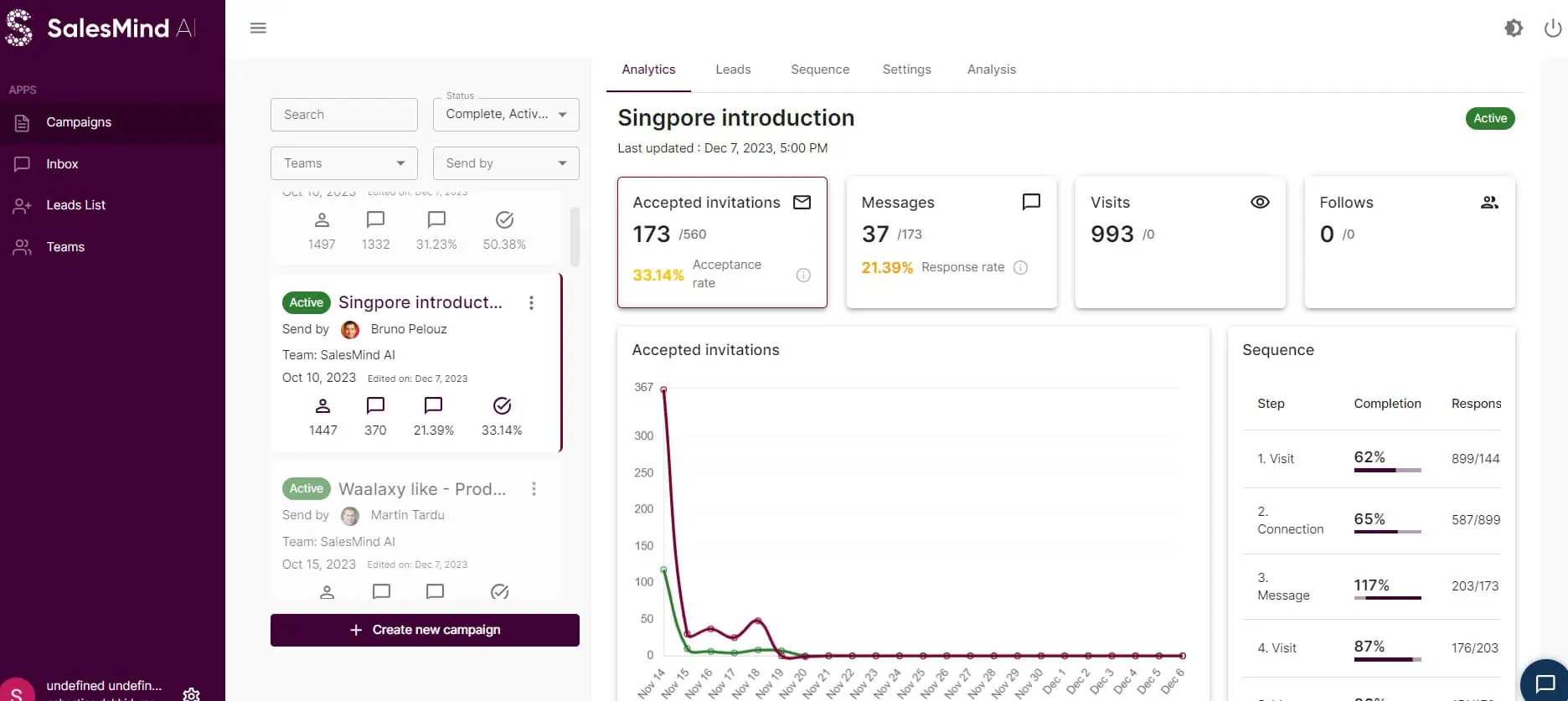Open Teams in the sidebar

tap(112, 247)
